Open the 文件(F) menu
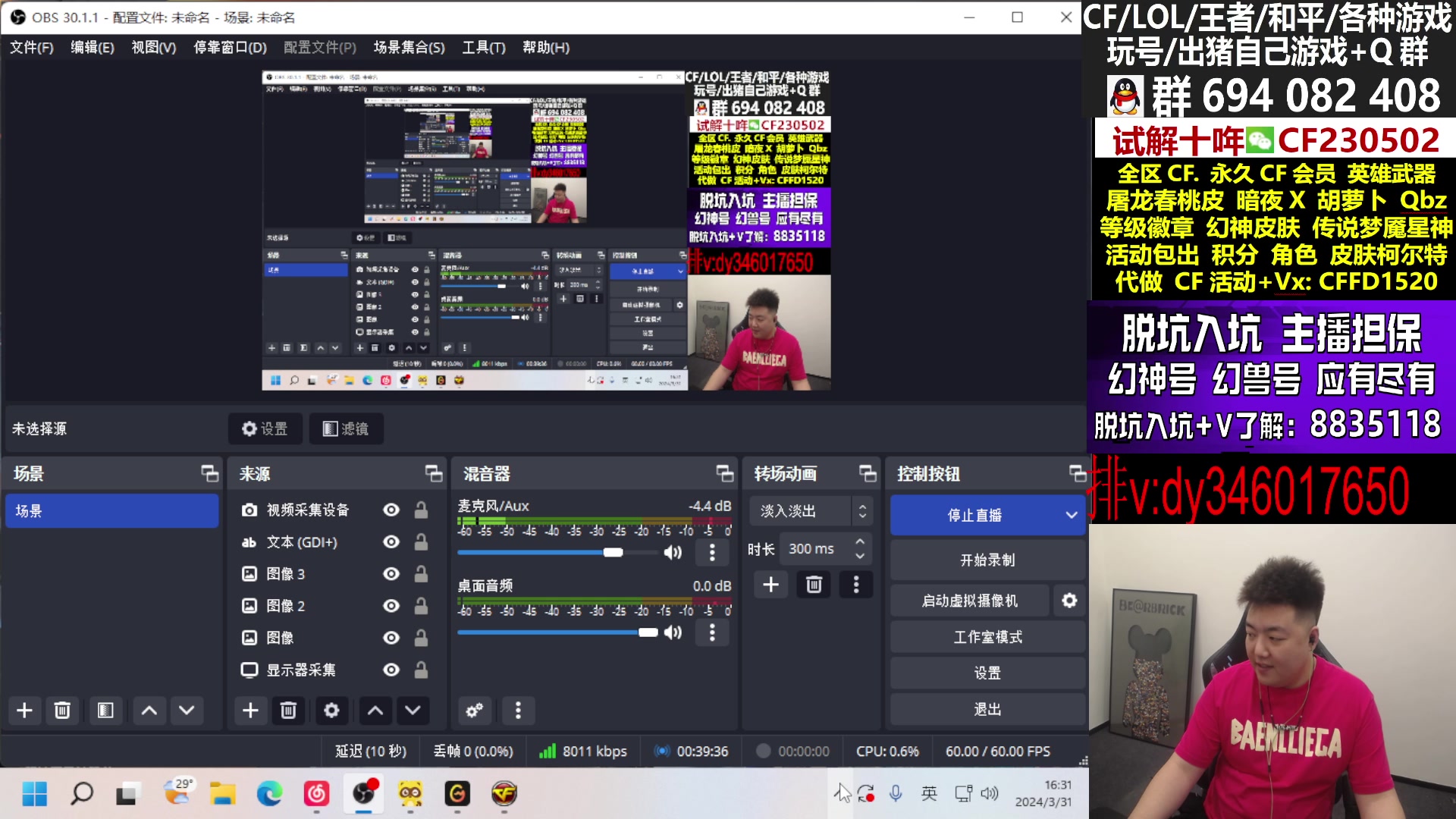 32,47
